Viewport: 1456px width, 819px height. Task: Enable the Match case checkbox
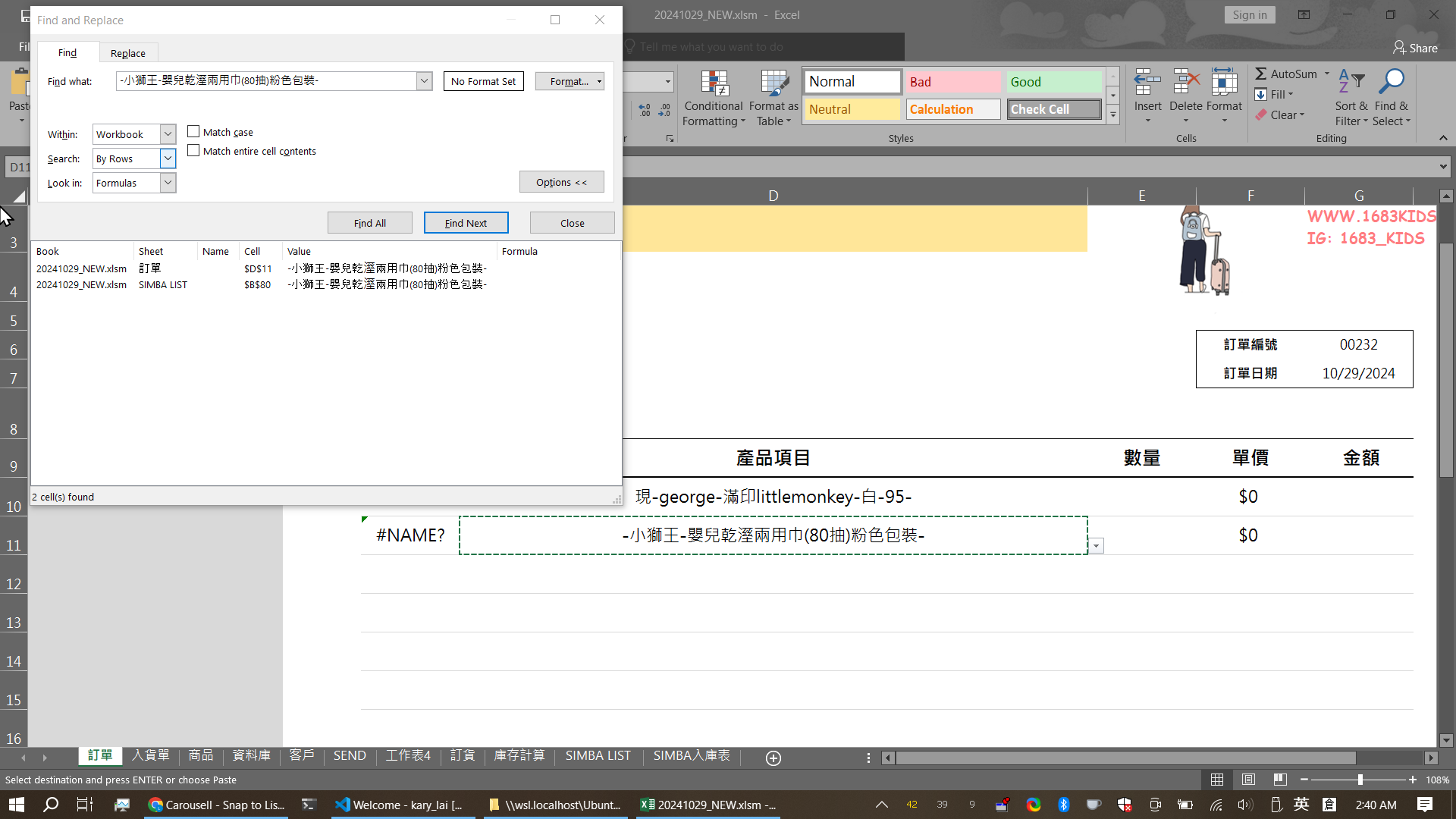click(194, 132)
